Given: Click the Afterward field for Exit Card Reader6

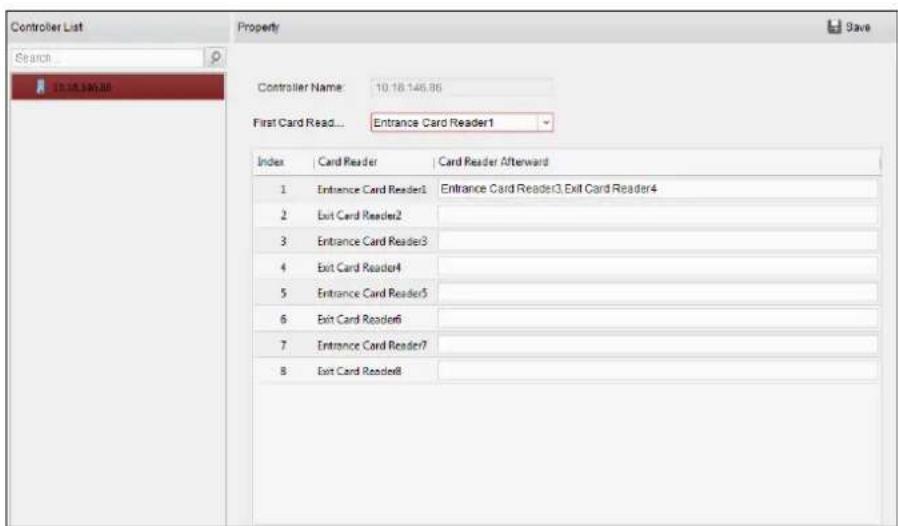Looking at the screenshot, I should tap(657, 319).
